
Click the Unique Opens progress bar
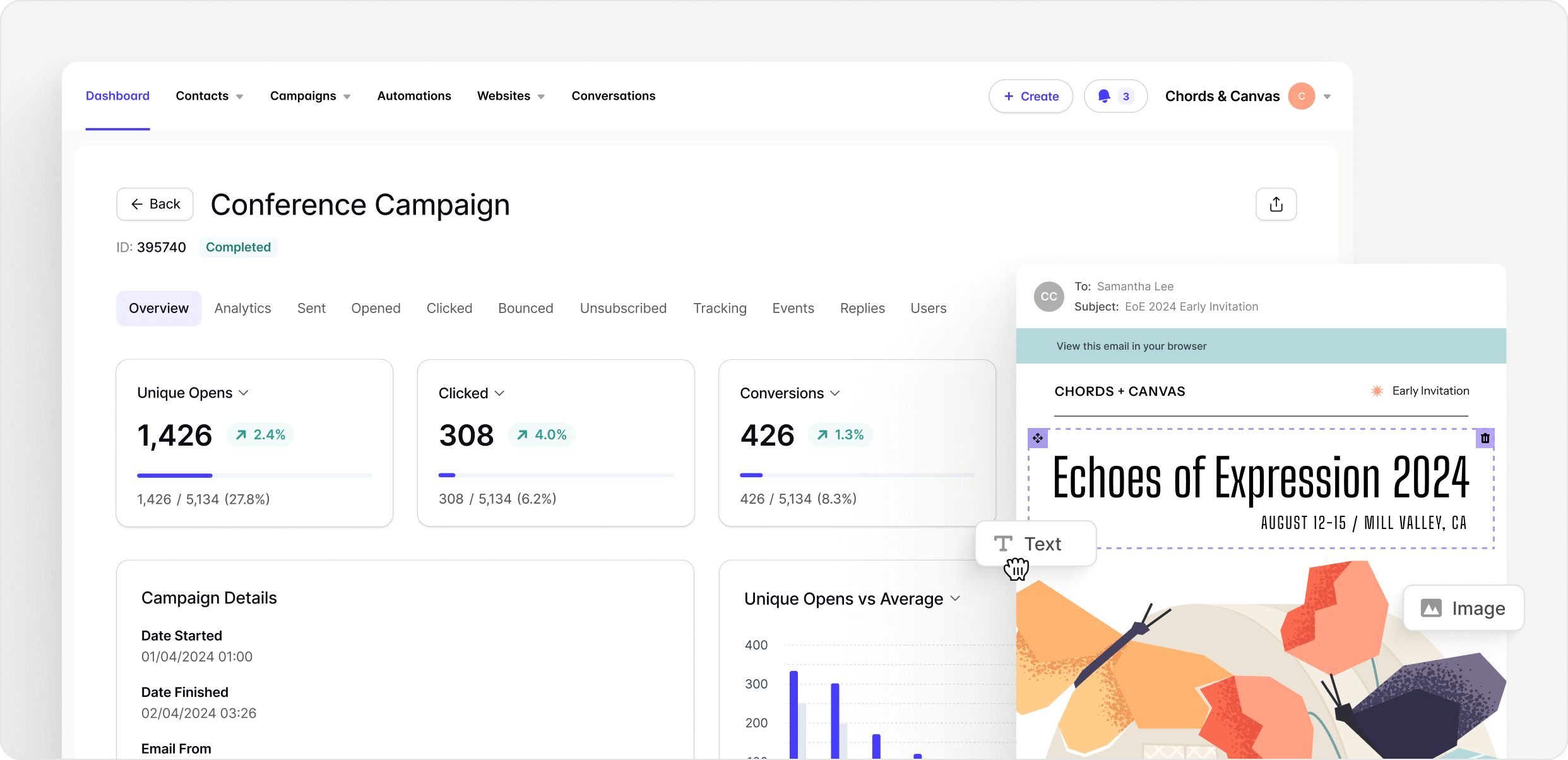coord(254,475)
